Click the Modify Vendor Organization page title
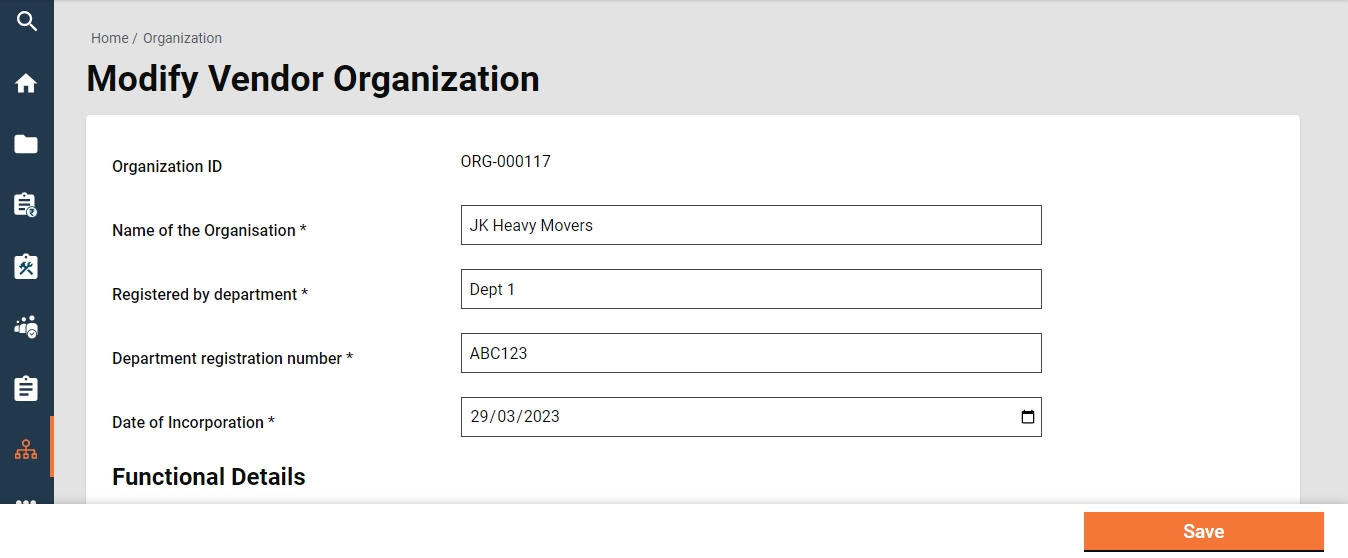The image size is (1348, 558). [313, 79]
